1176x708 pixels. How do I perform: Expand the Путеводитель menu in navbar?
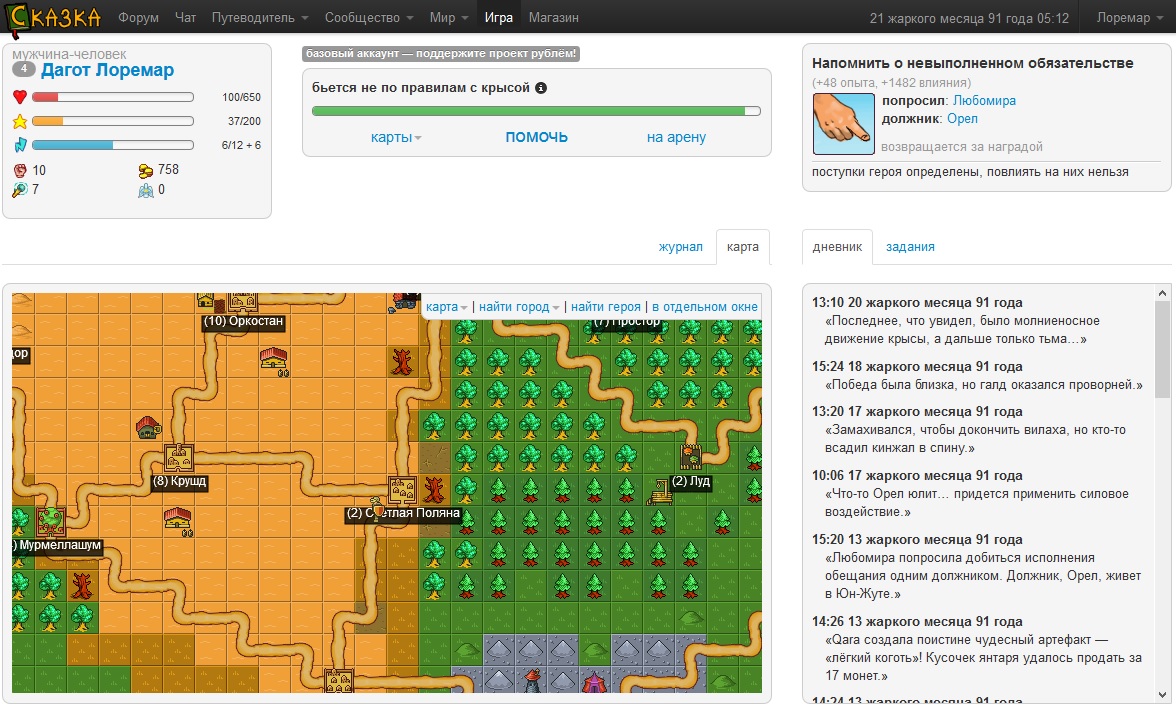coord(260,18)
